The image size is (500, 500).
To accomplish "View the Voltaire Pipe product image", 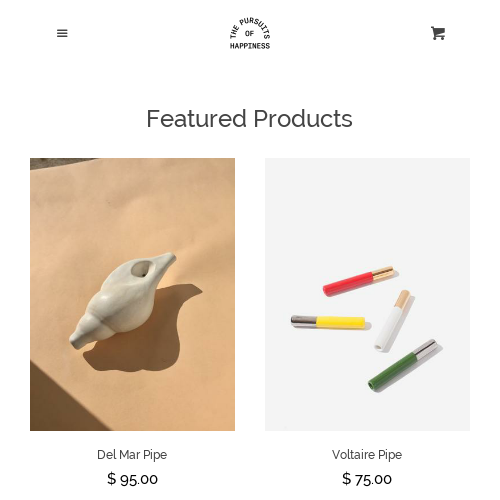I will [x=367, y=294].
